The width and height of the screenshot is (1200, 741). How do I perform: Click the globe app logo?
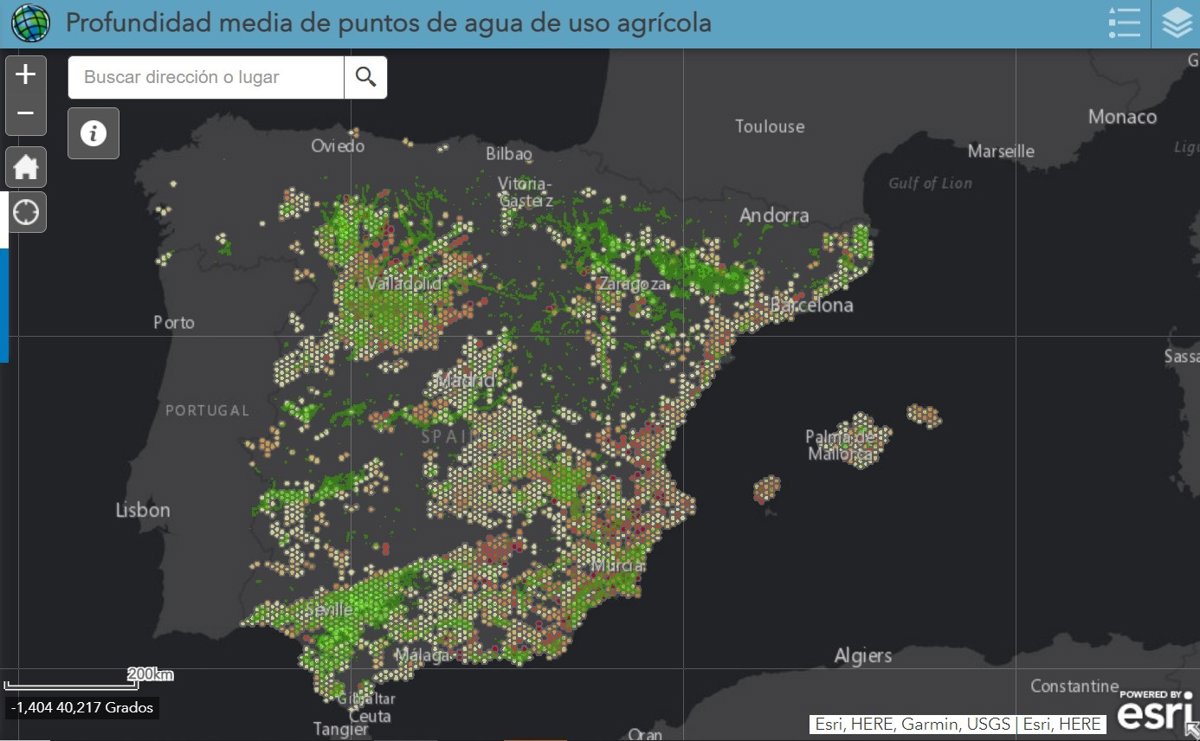tap(30, 23)
